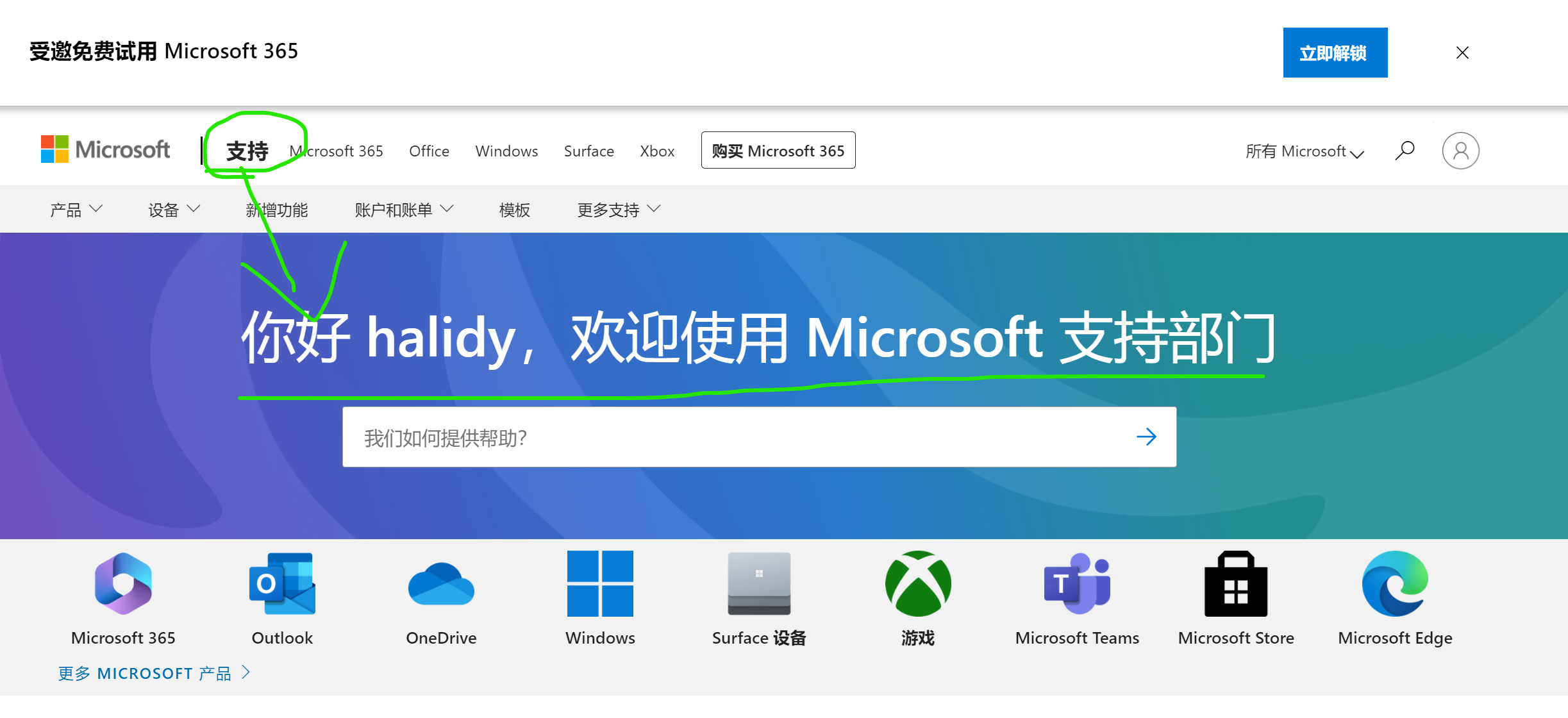Screen dimensions: 1568x718
Task: Expand the 产品 dropdown menu
Action: pos(76,210)
